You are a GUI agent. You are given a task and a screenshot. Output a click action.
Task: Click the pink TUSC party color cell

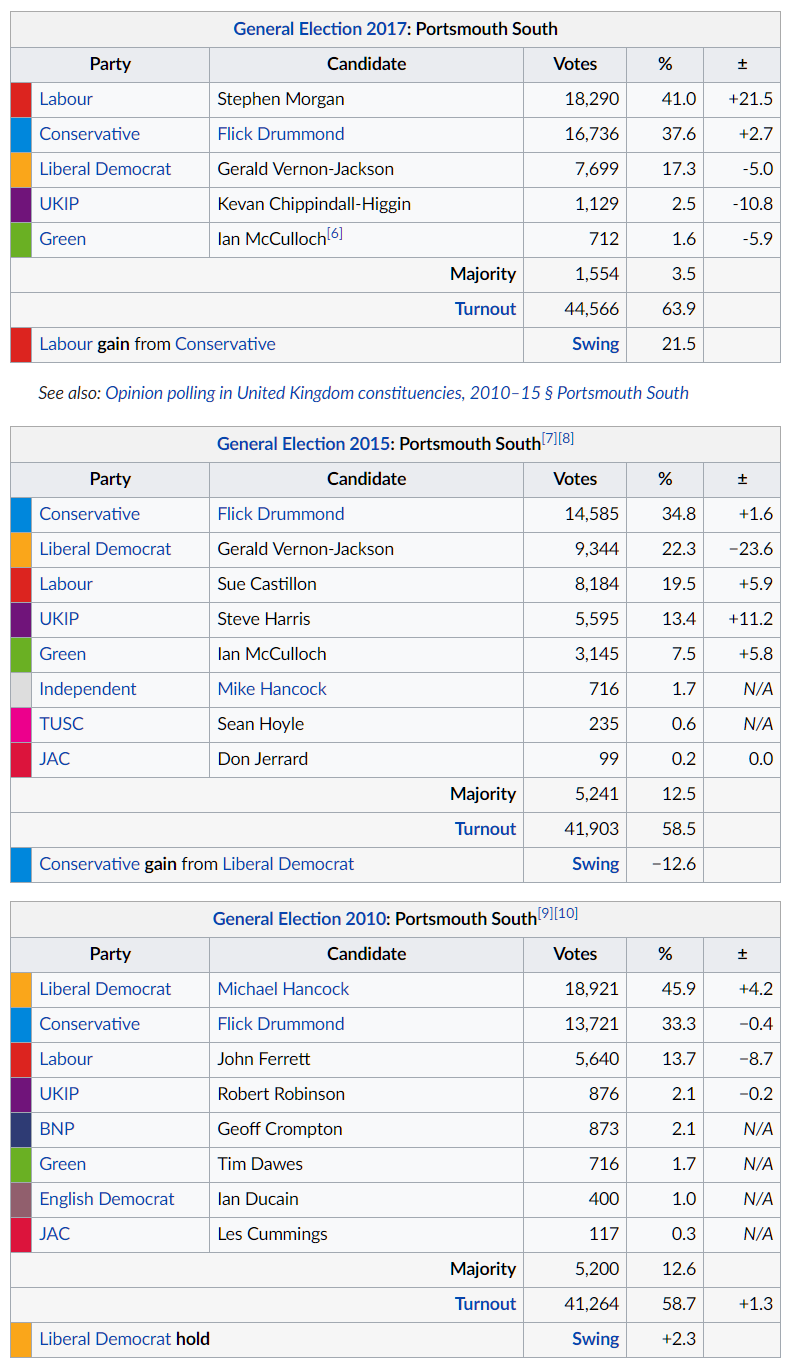tap(21, 724)
